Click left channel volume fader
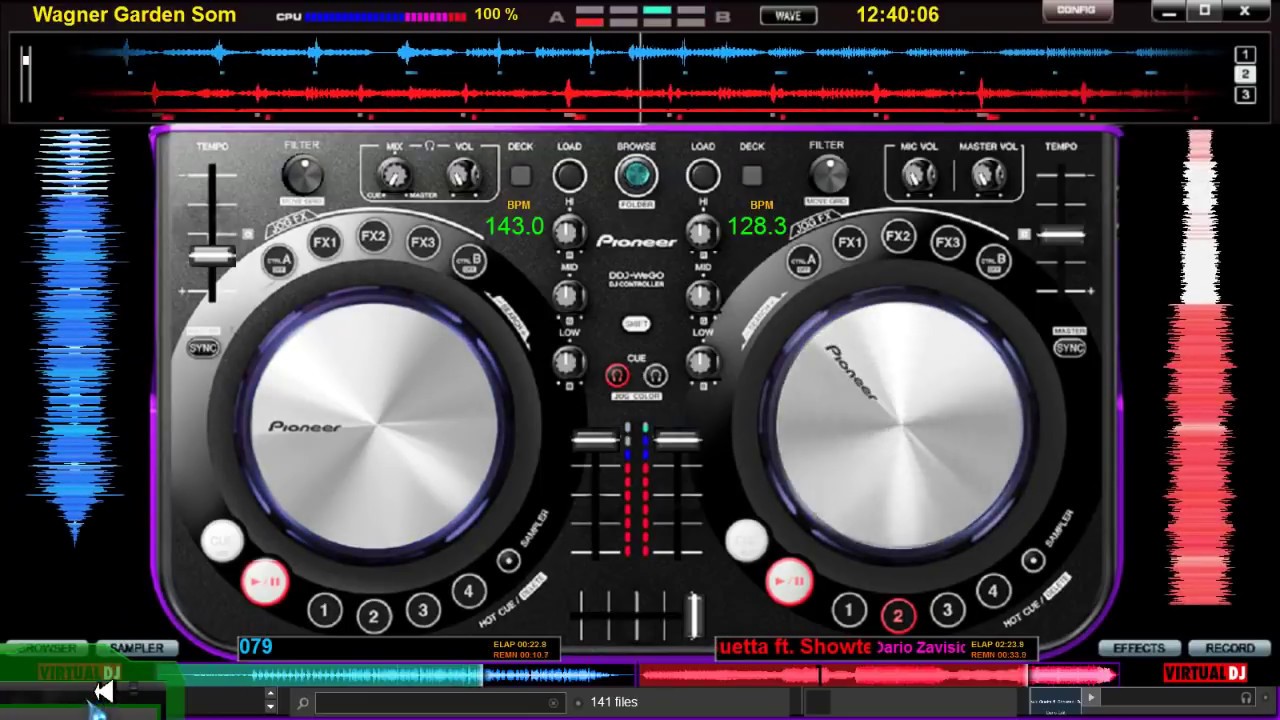Image resolution: width=1280 pixels, height=720 pixels. point(595,439)
